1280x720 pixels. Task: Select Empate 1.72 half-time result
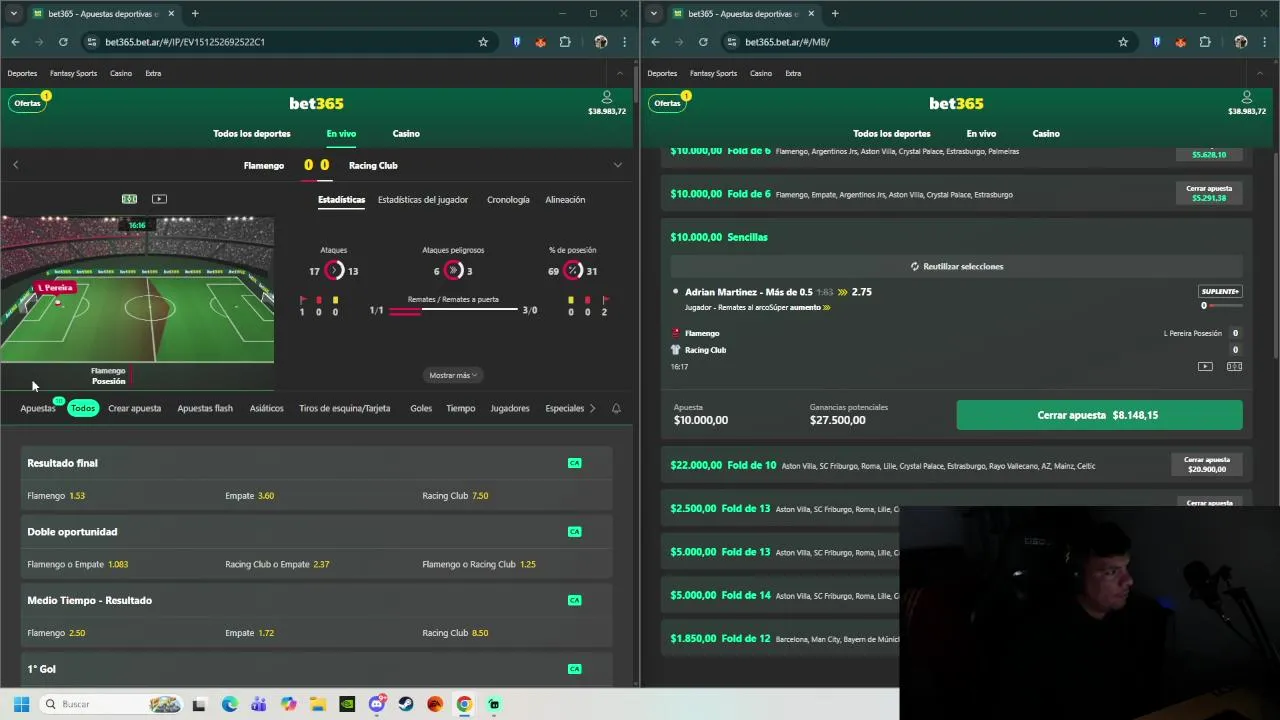(317, 633)
